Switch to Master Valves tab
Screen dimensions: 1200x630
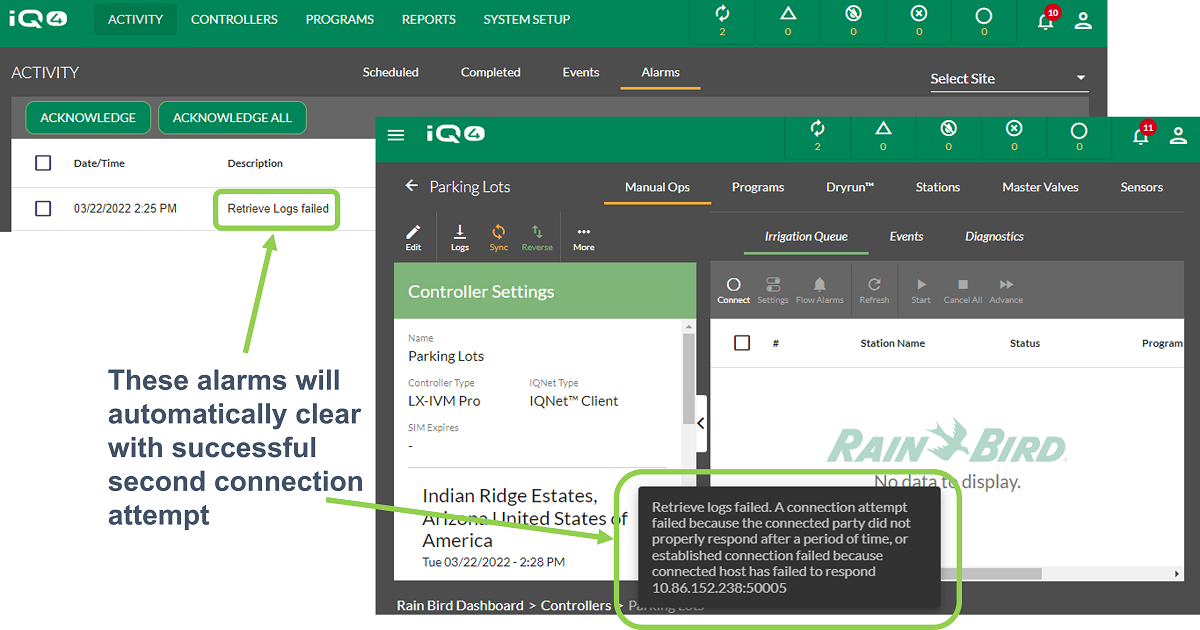coord(1041,187)
